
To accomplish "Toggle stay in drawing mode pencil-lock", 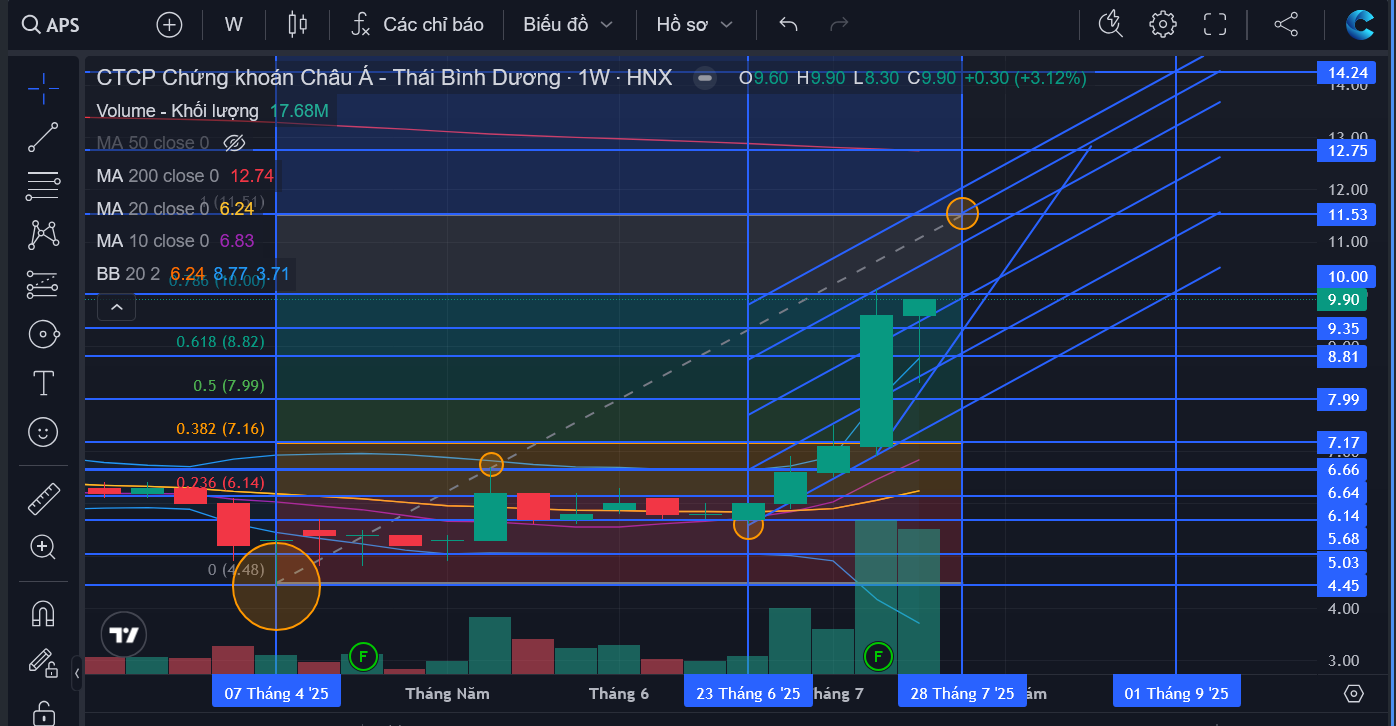I will tap(43, 662).
